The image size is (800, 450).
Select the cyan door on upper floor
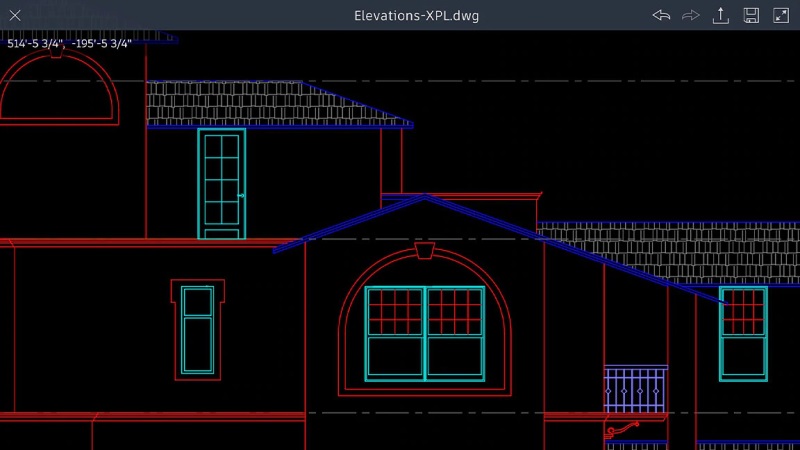221,184
